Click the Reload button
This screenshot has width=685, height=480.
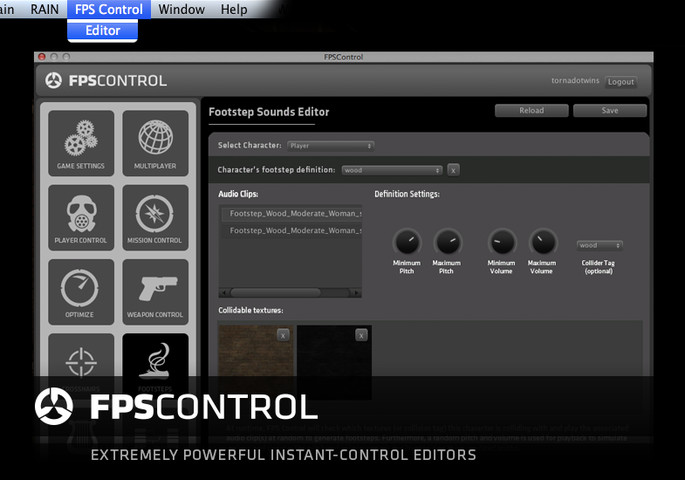[x=531, y=111]
